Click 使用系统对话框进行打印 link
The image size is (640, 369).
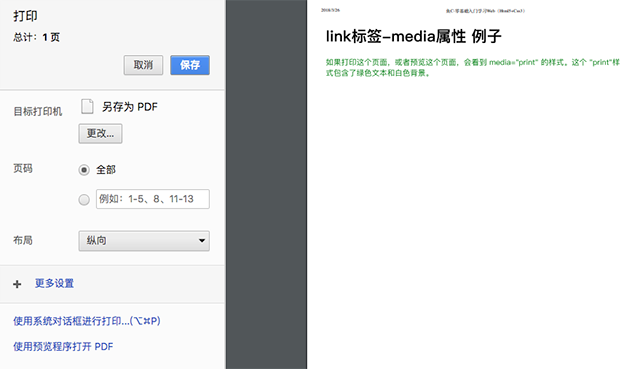click(x=87, y=321)
